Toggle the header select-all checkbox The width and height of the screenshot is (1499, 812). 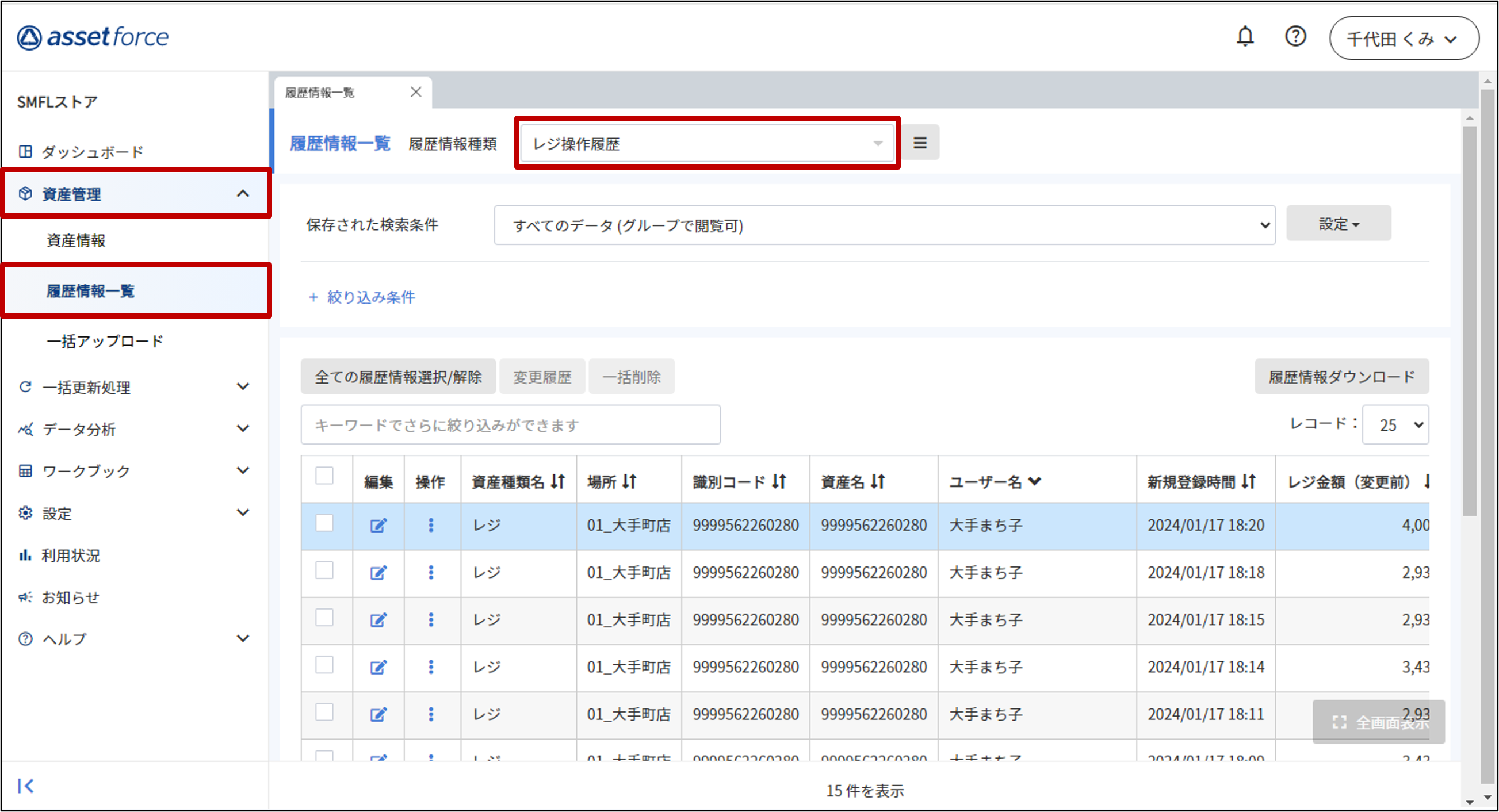tap(324, 476)
